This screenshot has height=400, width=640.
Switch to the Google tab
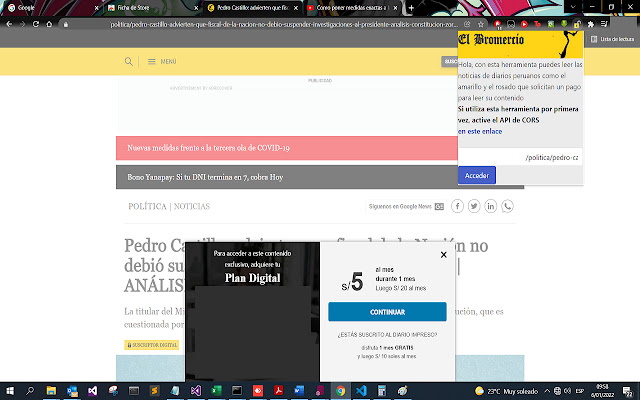[x=52, y=8]
